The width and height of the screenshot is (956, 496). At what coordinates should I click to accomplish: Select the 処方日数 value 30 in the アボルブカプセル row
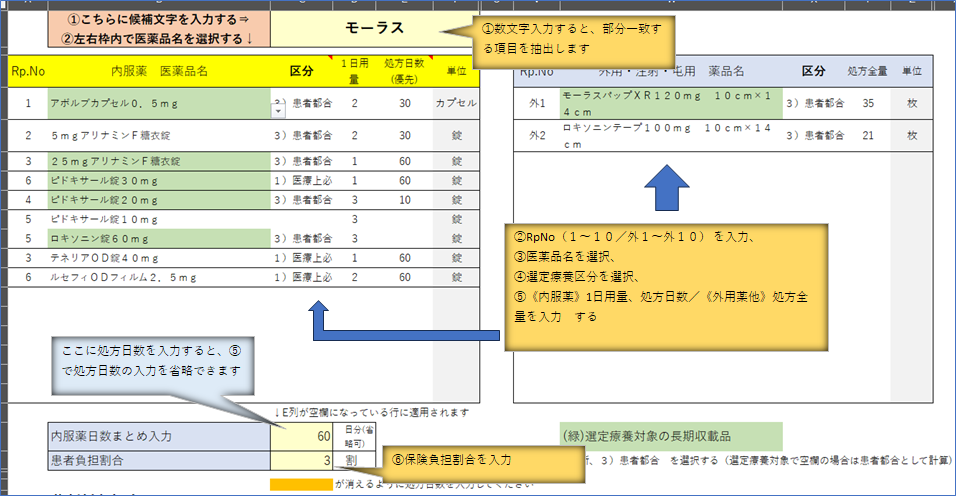[x=404, y=104]
